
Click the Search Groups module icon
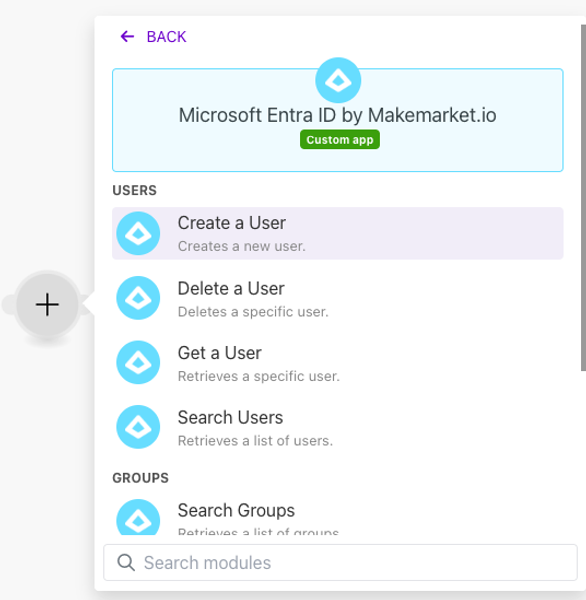(x=138, y=517)
